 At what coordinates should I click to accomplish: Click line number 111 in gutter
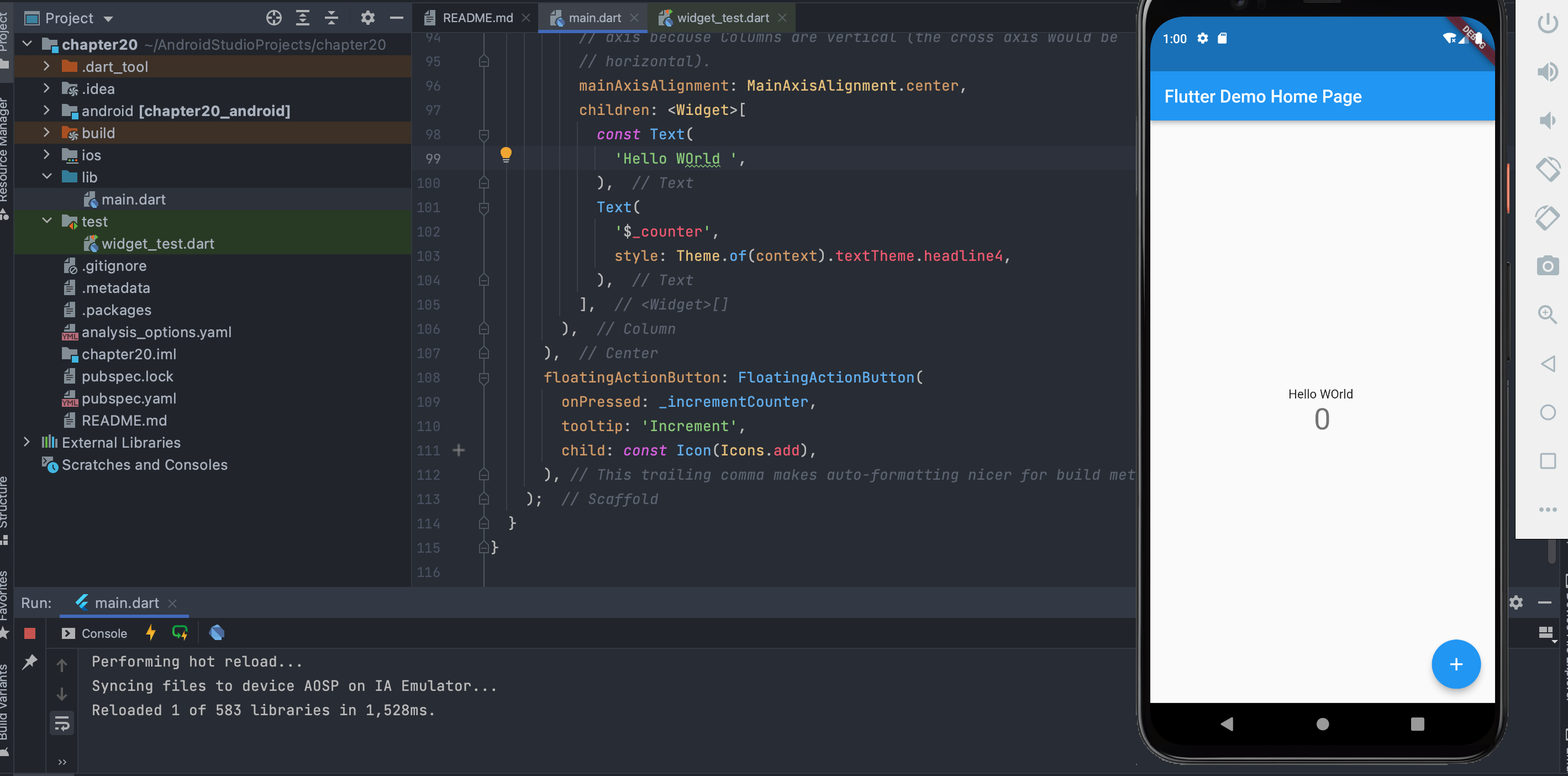429,451
